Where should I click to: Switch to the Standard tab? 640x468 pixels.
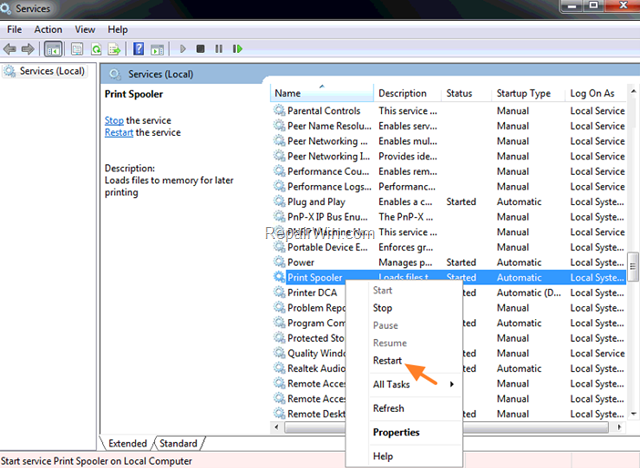178,443
